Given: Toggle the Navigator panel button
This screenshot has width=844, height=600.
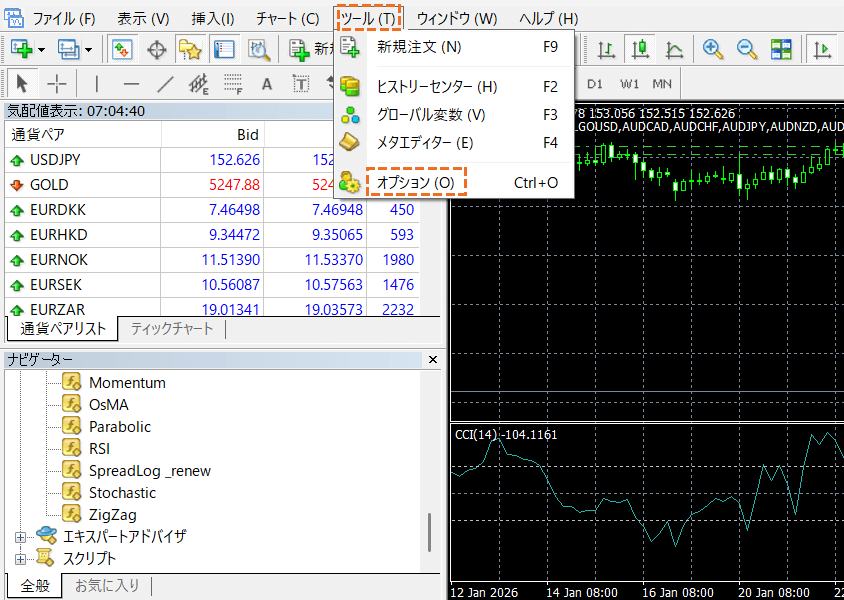Looking at the screenshot, I should (190, 49).
